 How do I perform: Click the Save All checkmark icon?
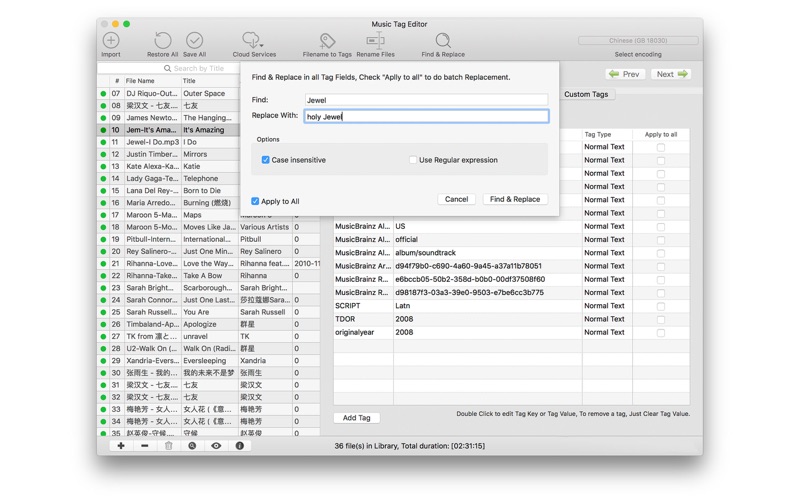195,41
